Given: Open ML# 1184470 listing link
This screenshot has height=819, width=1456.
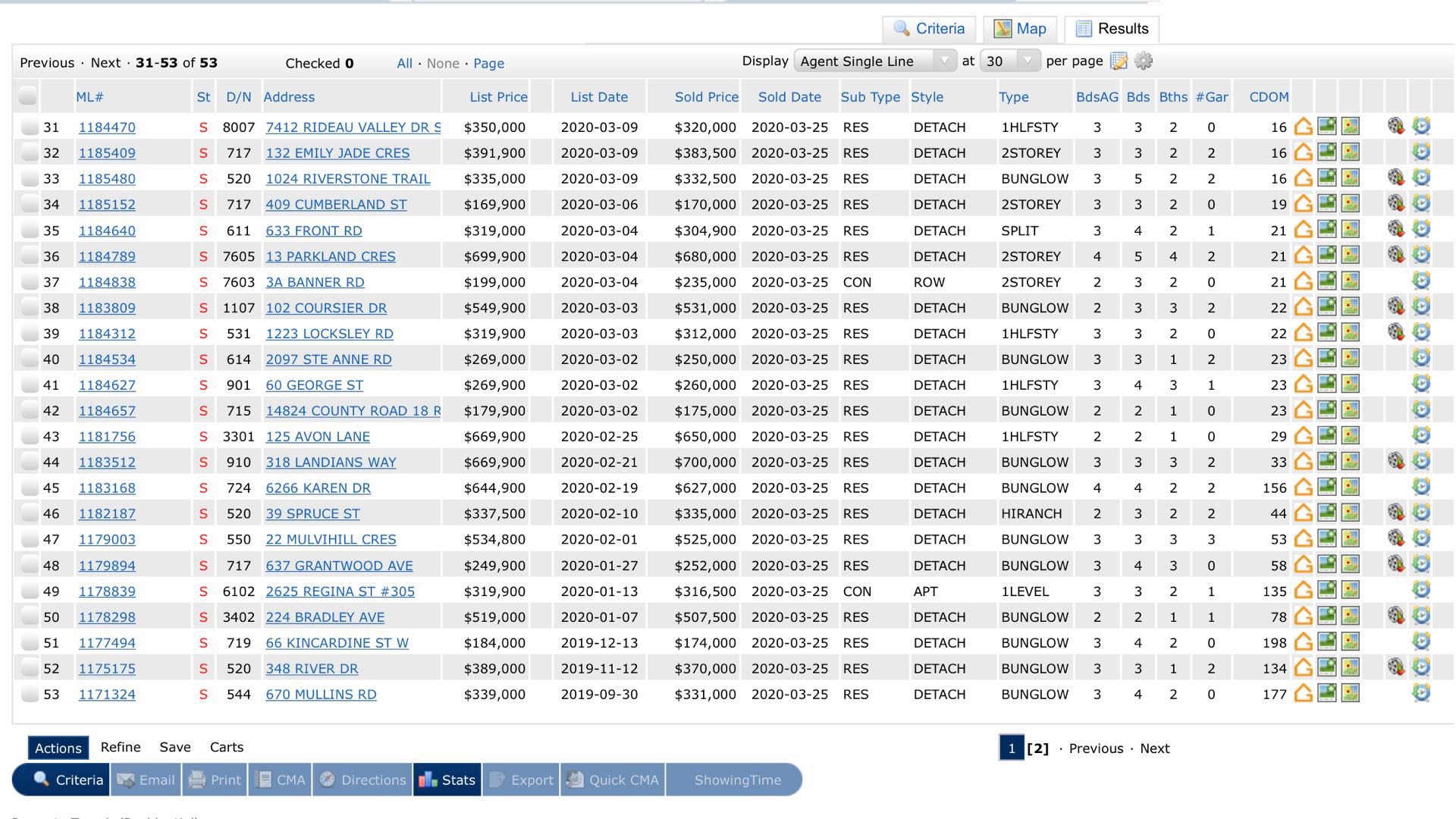Looking at the screenshot, I should click(x=107, y=127).
